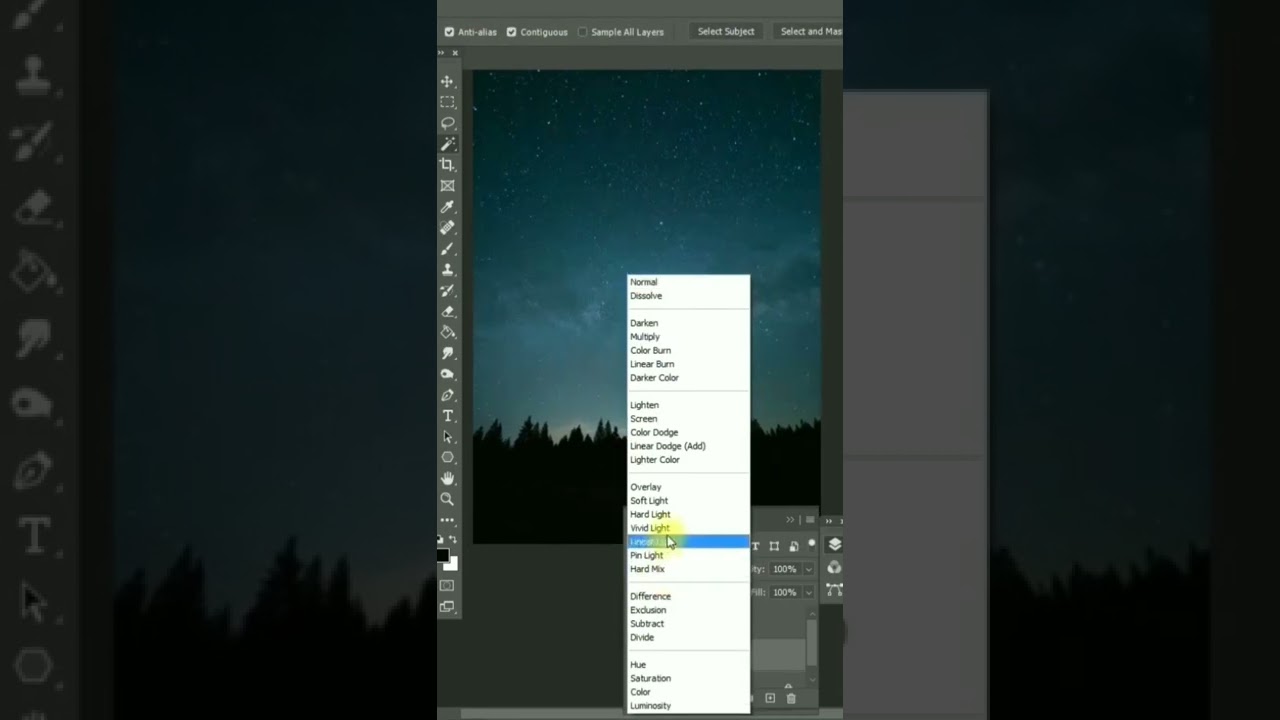Open the Layers panel menu icon
1280x720 pixels.
(x=810, y=520)
